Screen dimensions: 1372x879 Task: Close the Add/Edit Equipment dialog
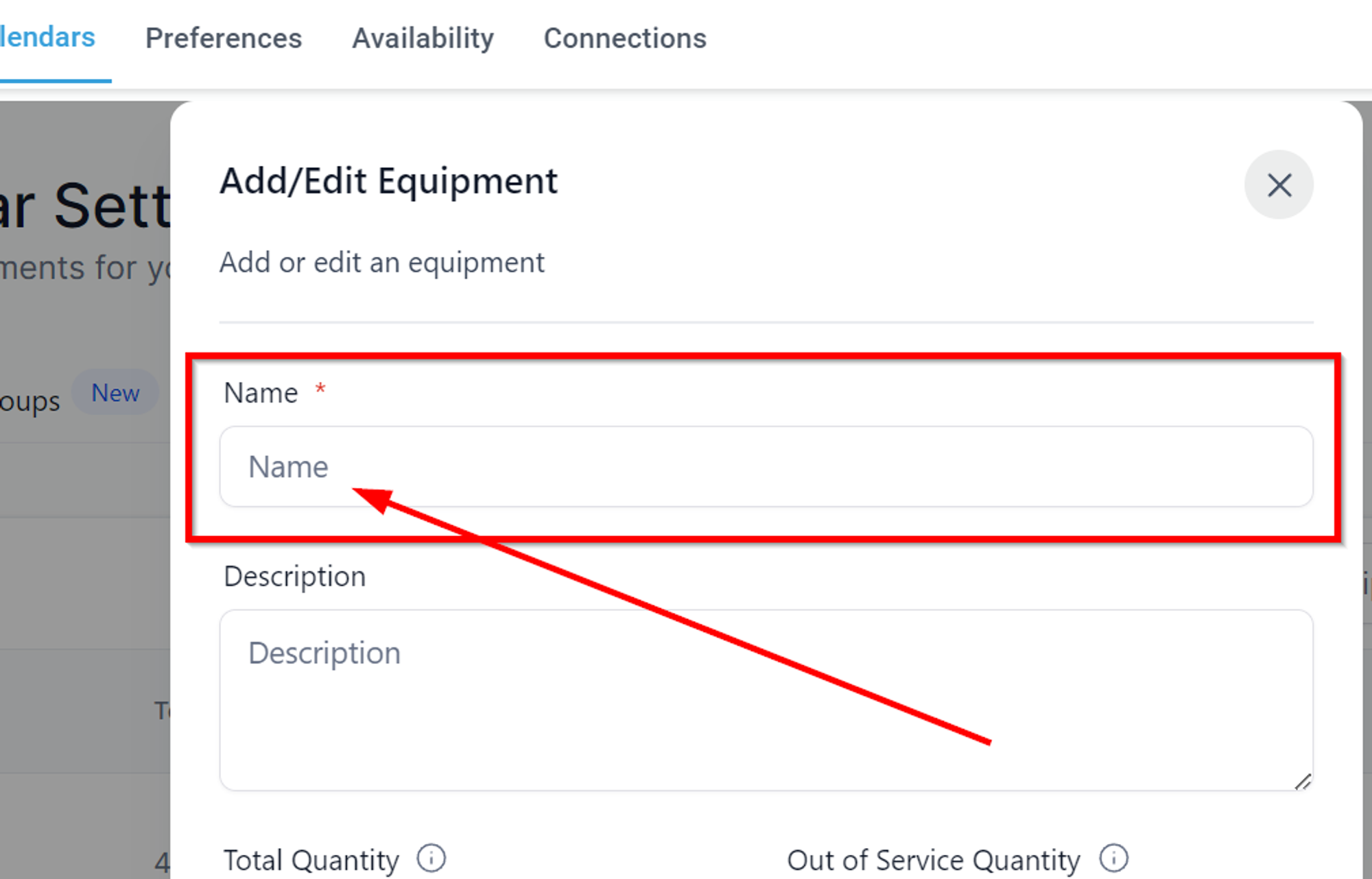point(1279,185)
